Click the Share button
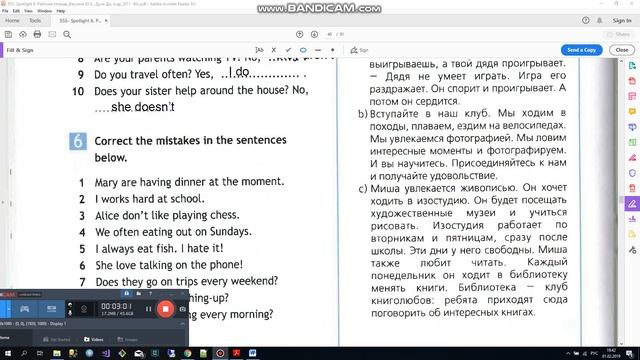The height and width of the screenshot is (360, 640). pyautogui.click(x=618, y=34)
